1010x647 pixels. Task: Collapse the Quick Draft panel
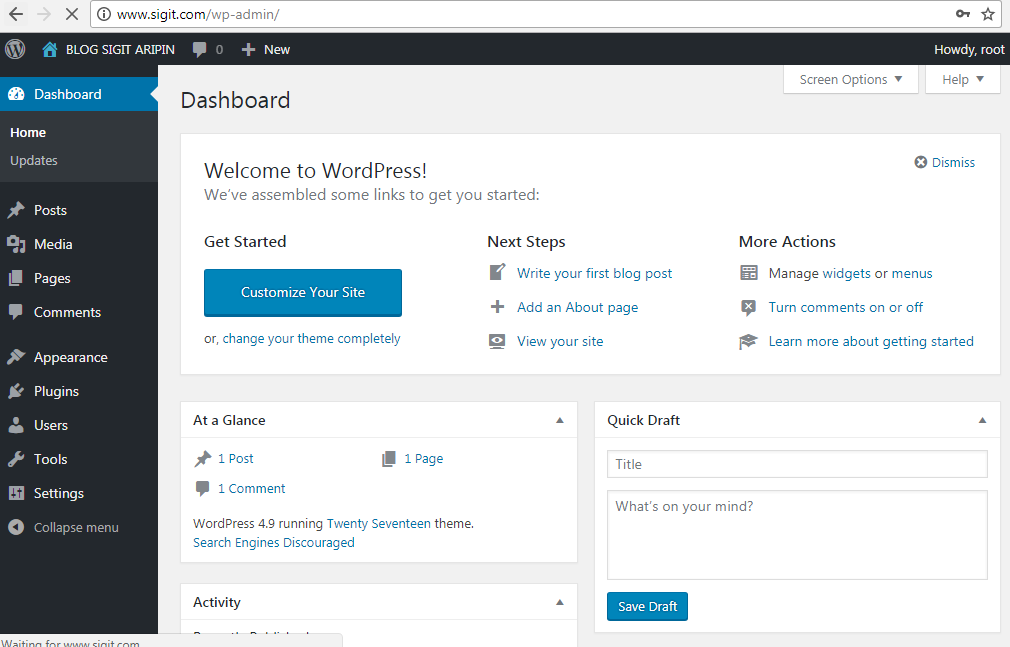[x=982, y=420]
